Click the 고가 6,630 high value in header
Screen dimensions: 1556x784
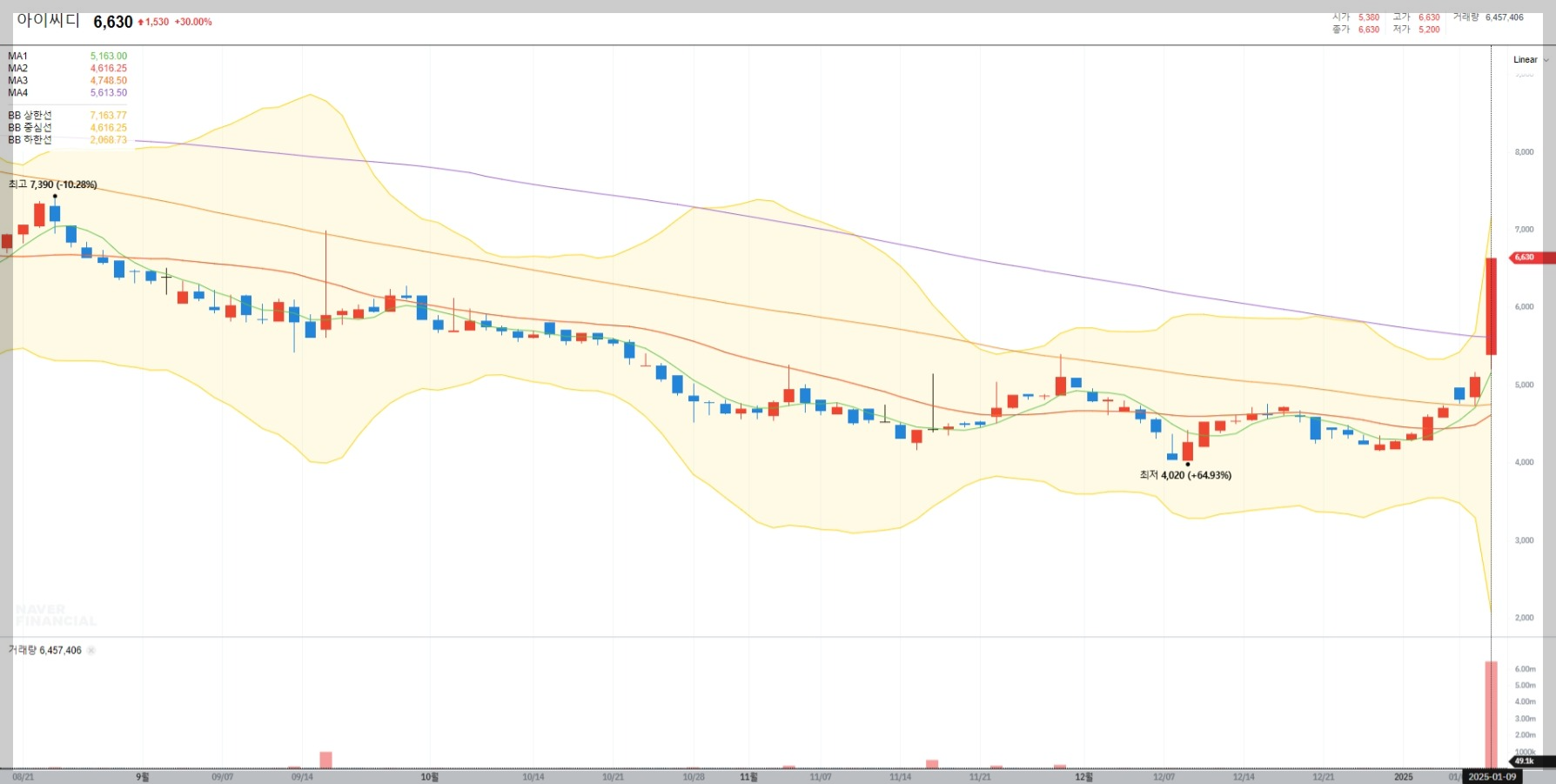point(1429,17)
